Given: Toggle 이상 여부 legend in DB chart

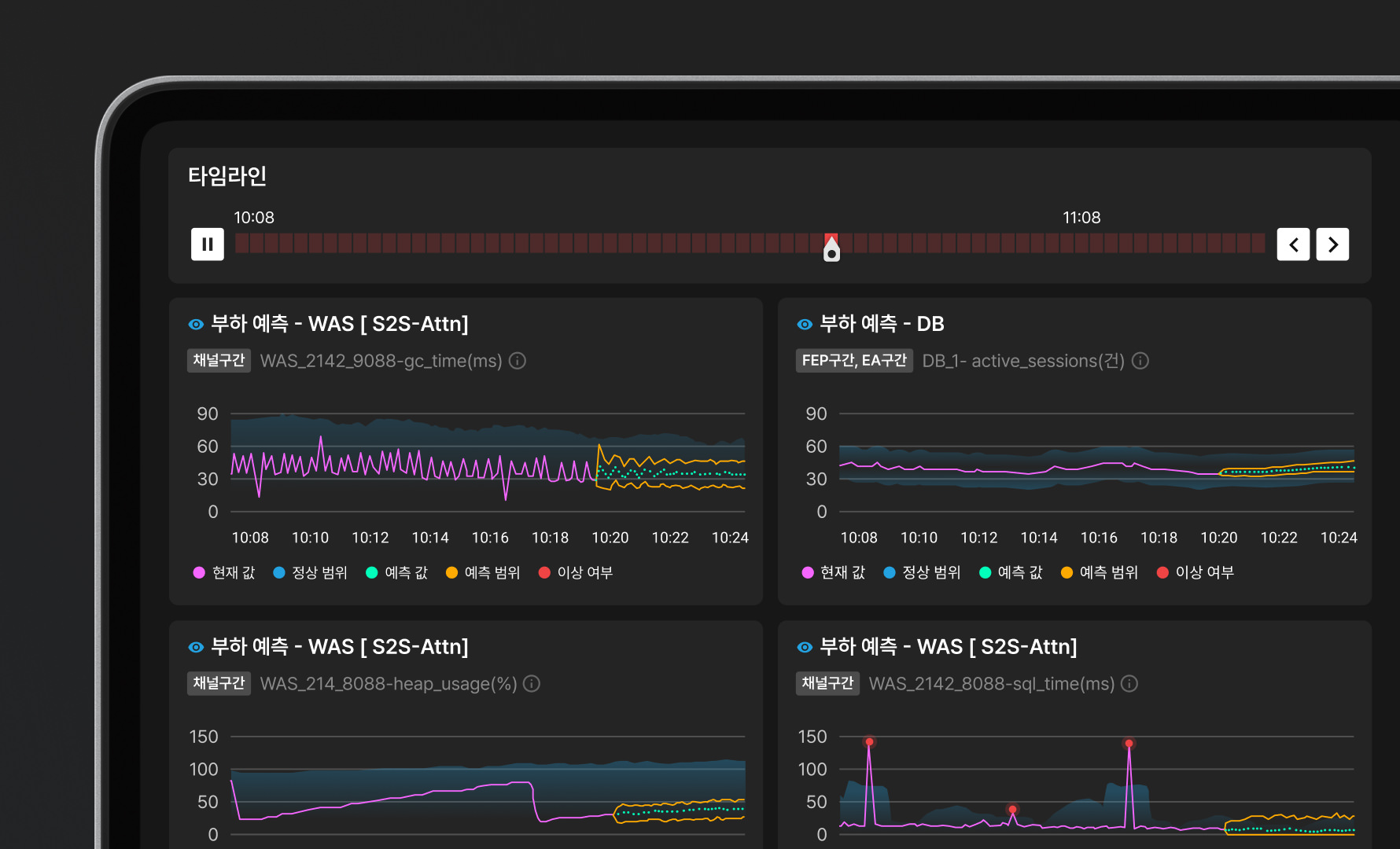Looking at the screenshot, I should (x=1196, y=573).
